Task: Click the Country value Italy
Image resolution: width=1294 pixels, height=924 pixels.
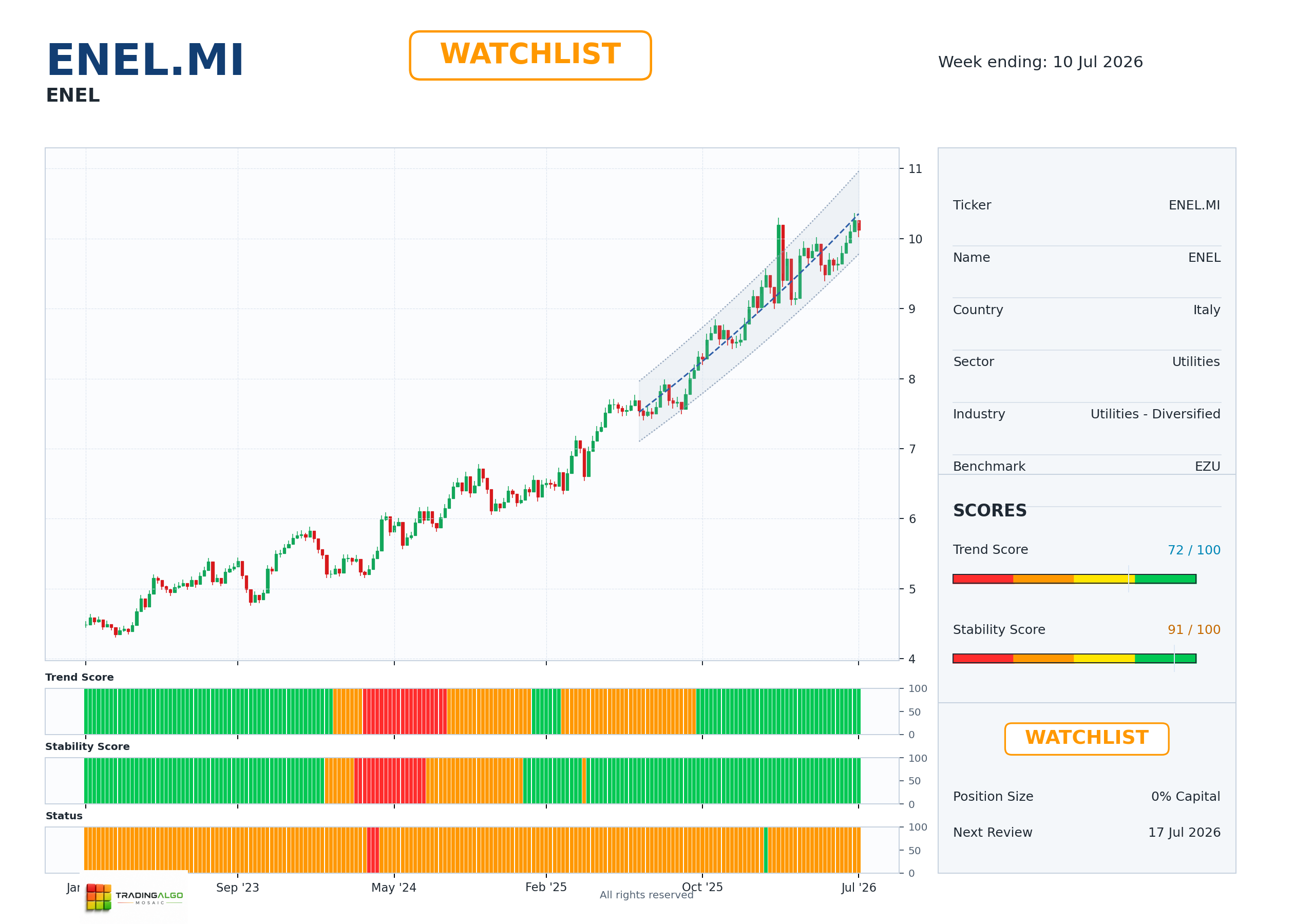Action: coord(1206,310)
